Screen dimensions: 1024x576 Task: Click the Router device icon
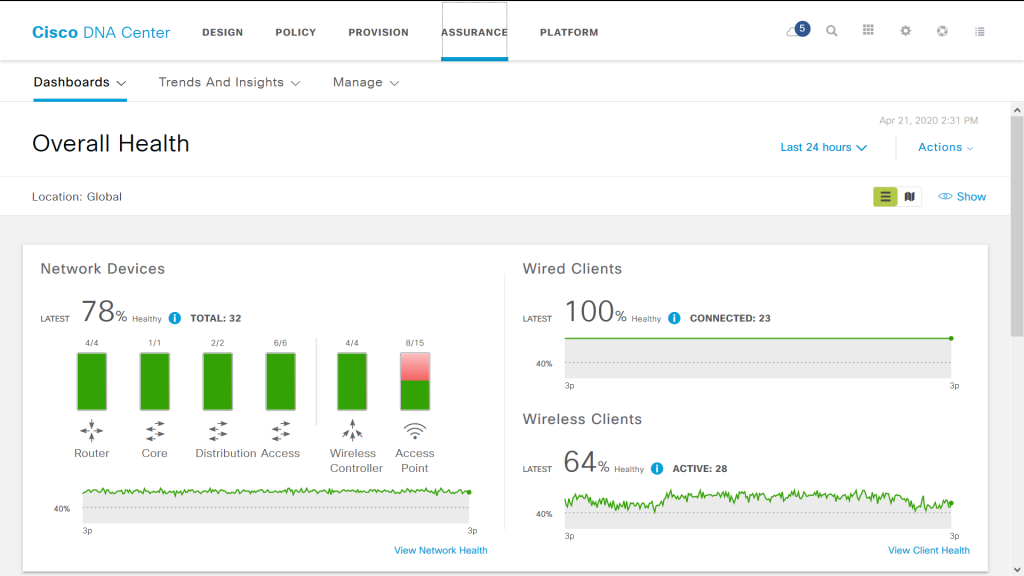(91, 431)
